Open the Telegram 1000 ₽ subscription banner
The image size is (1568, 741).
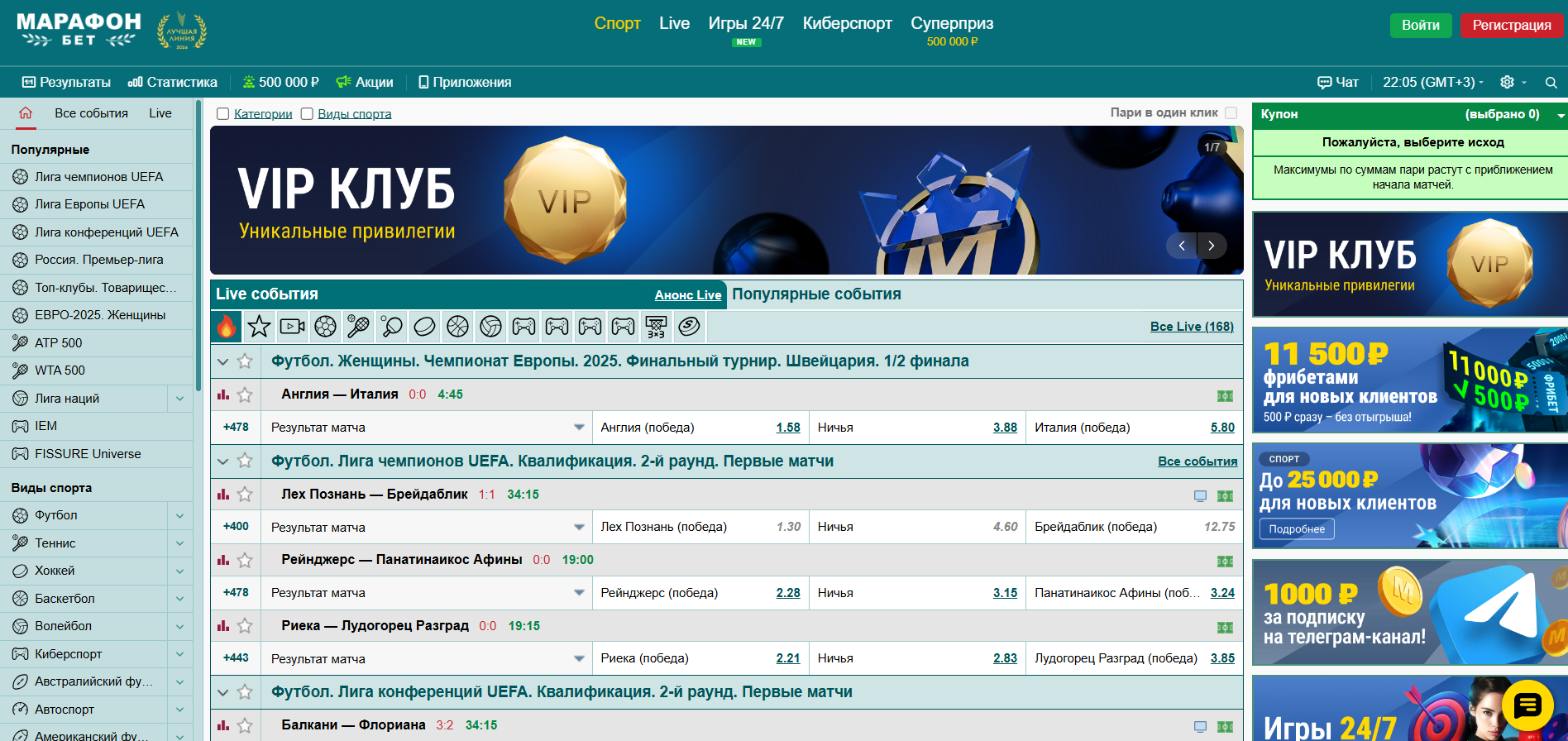(x=1410, y=613)
